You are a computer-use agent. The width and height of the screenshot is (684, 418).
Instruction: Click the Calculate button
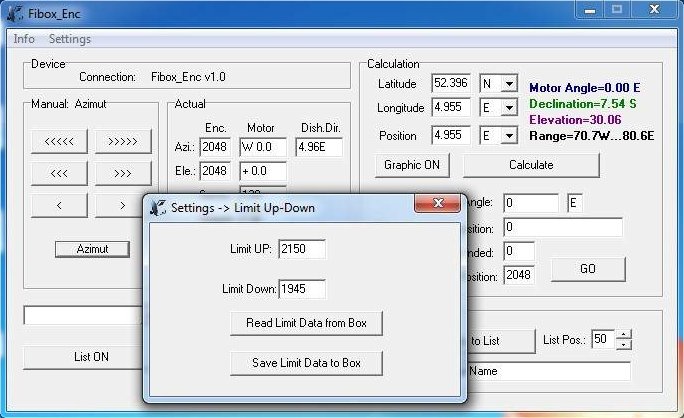coord(530,165)
